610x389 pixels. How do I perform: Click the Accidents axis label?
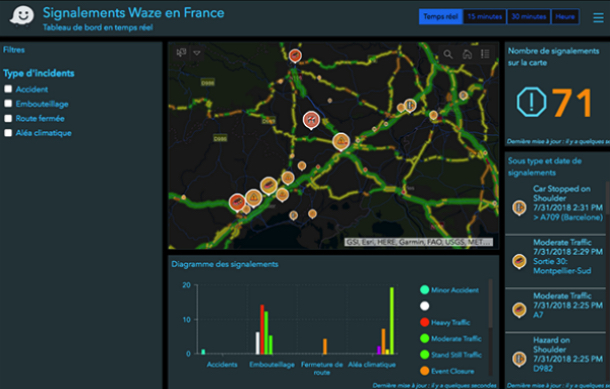(222, 364)
